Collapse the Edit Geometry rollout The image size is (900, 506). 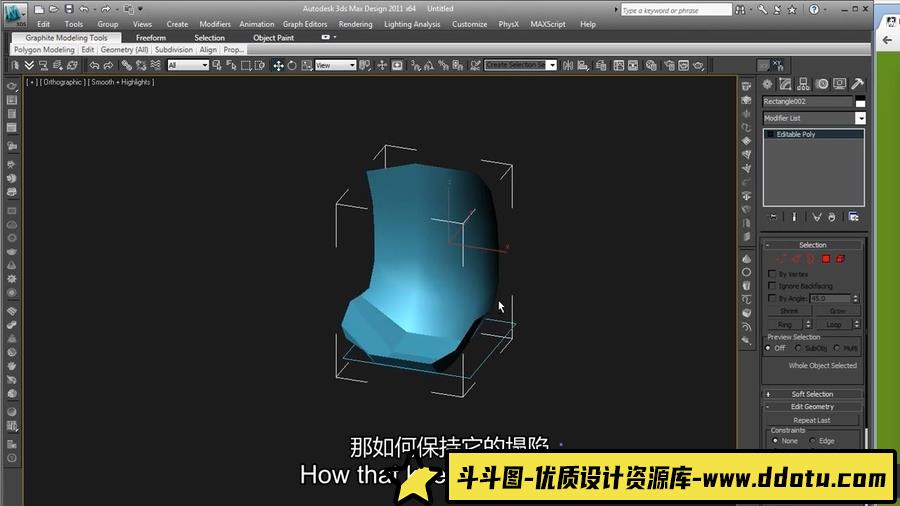813,407
